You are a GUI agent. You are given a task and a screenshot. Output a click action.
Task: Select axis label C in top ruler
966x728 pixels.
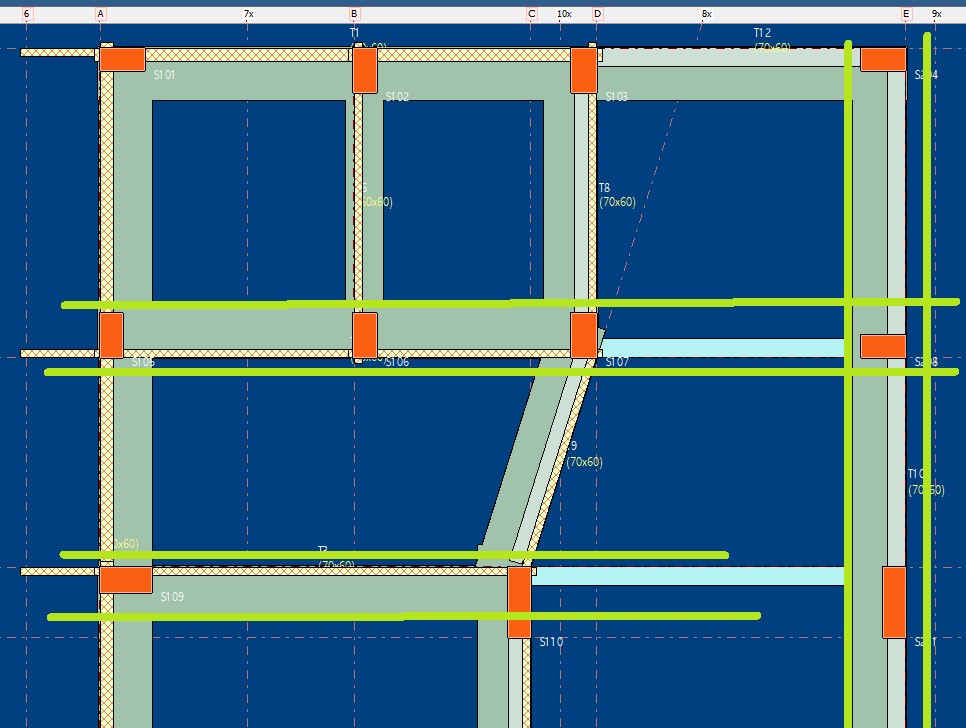tap(532, 14)
